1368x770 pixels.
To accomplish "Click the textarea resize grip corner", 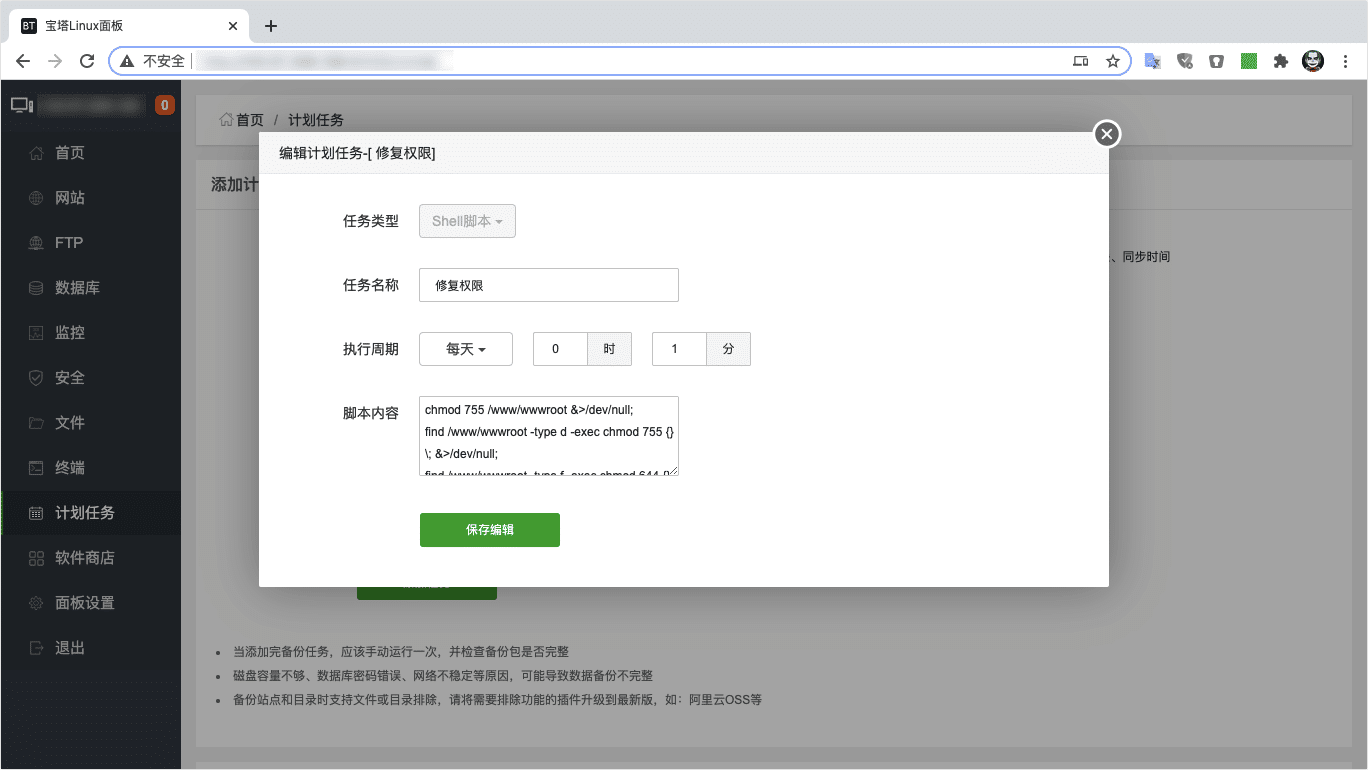I will pyautogui.click(x=673, y=470).
